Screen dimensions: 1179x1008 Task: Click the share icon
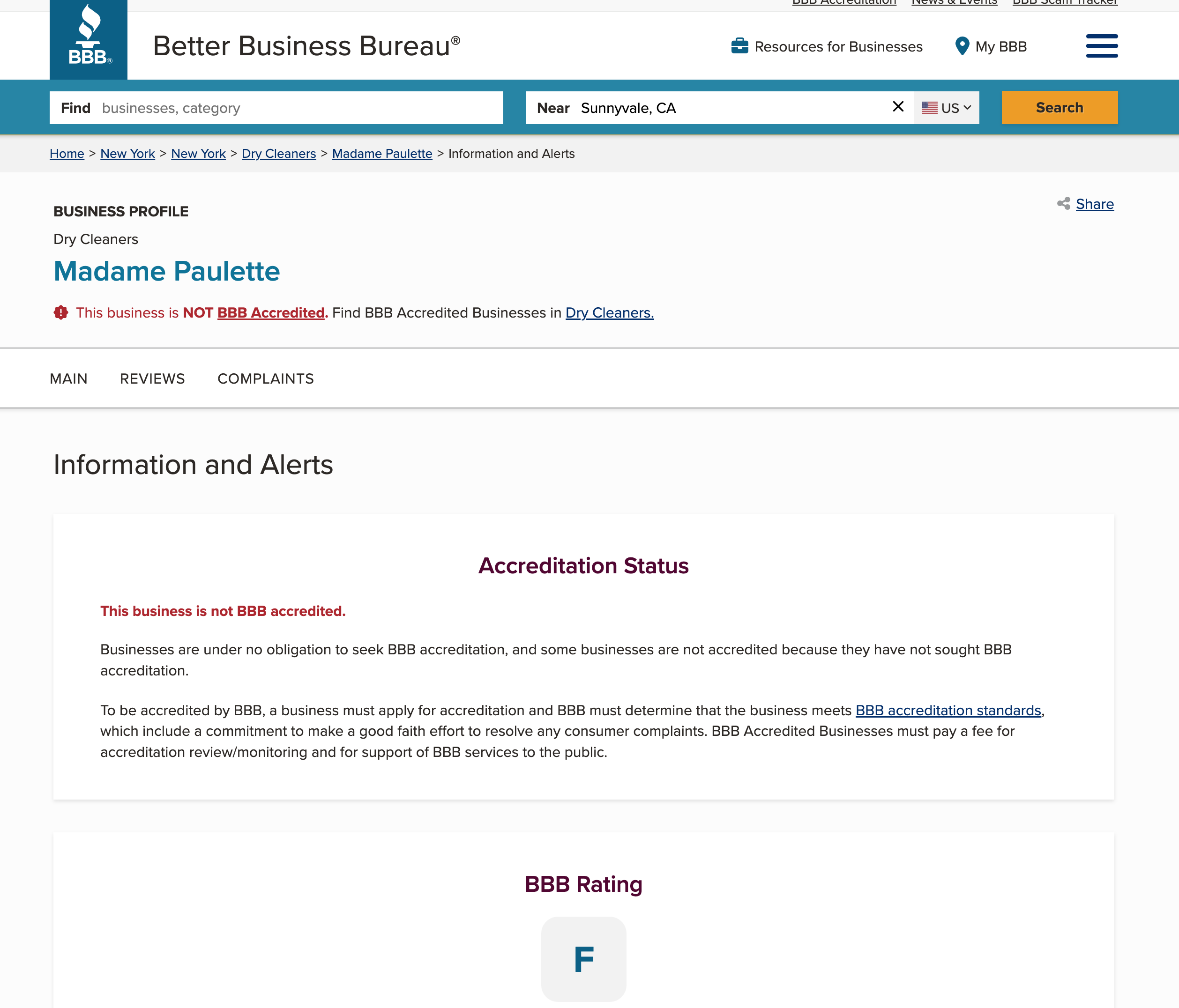coord(1063,204)
